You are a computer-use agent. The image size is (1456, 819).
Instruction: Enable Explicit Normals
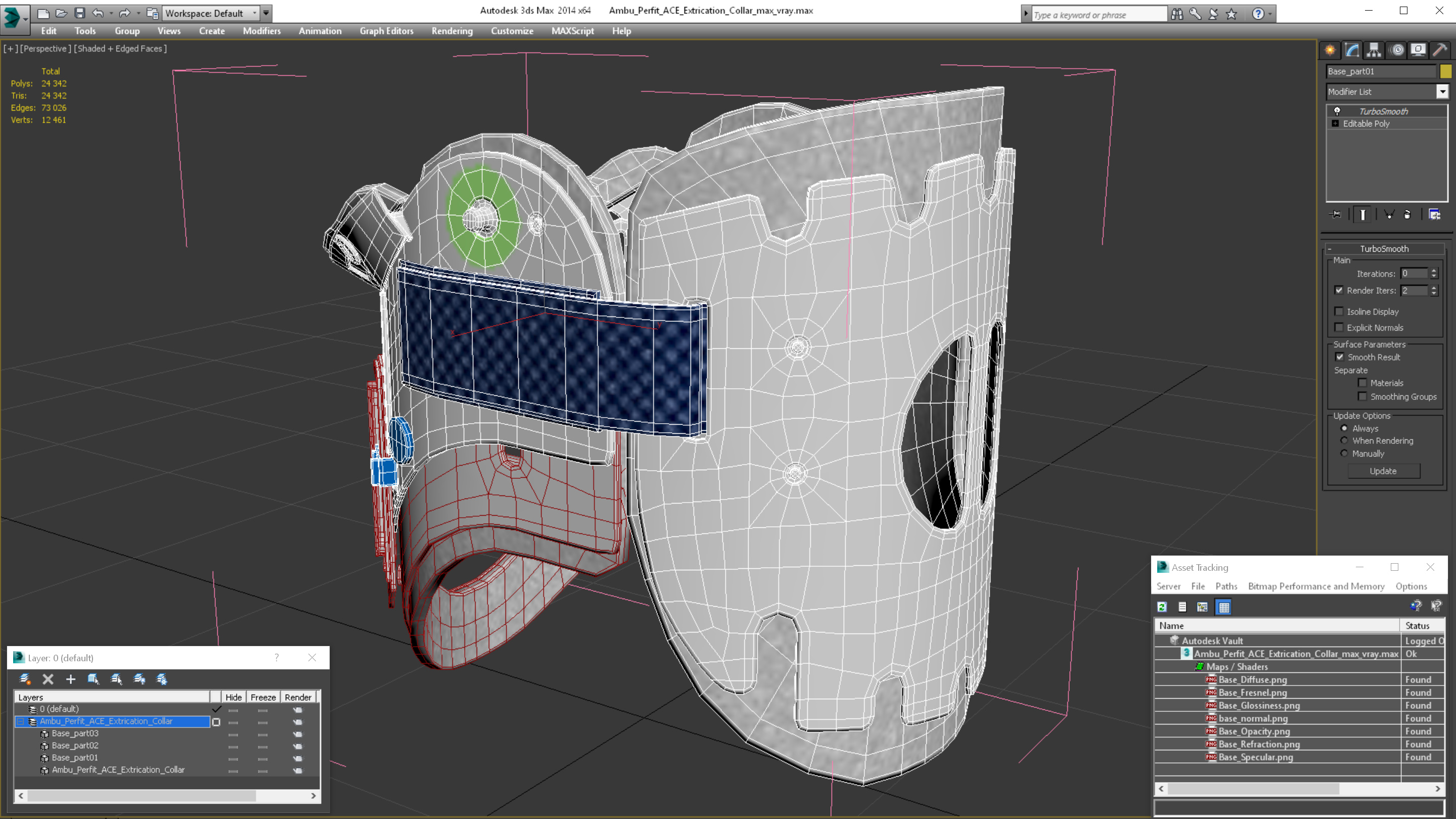(1339, 327)
